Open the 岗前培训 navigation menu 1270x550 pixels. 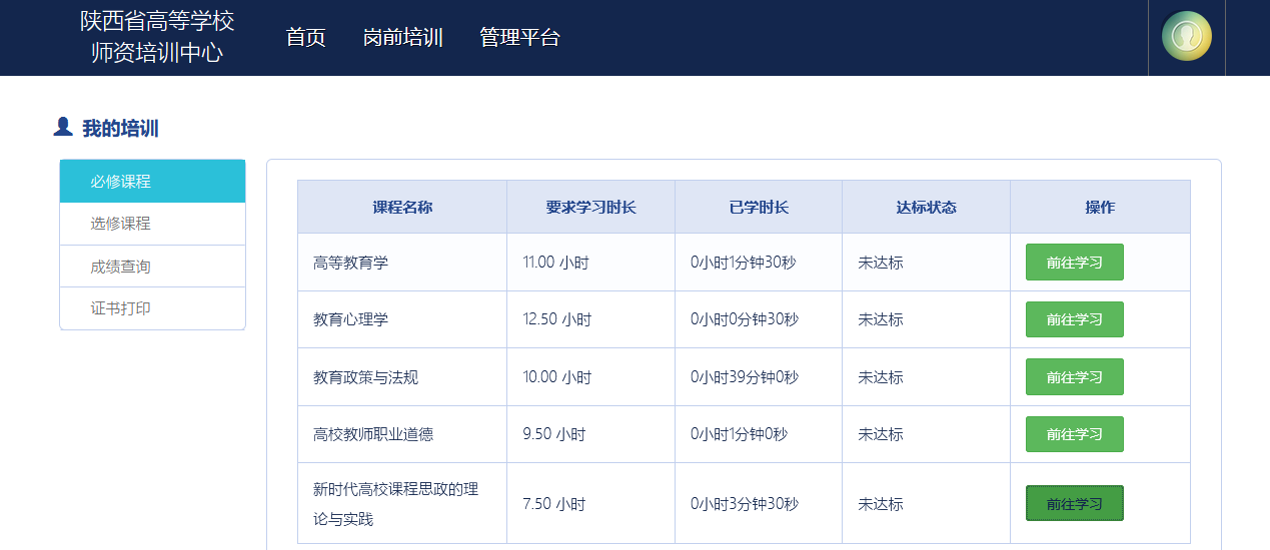point(403,38)
